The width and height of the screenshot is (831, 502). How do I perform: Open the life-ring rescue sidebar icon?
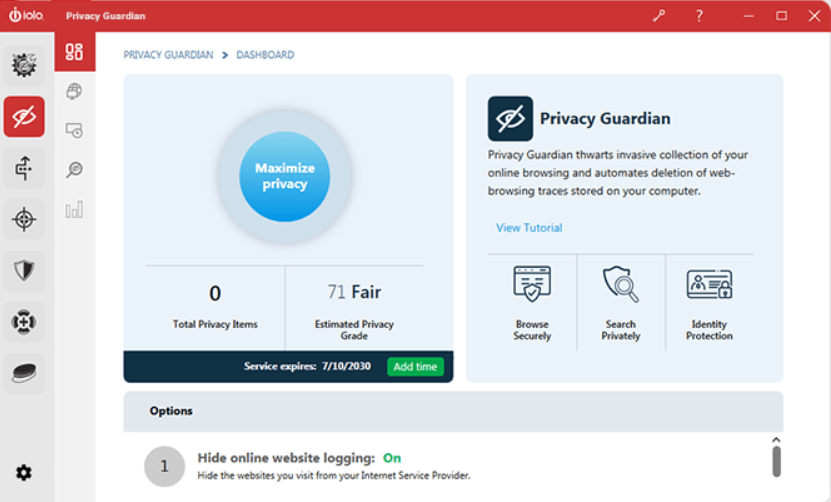click(x=24, y=322)
